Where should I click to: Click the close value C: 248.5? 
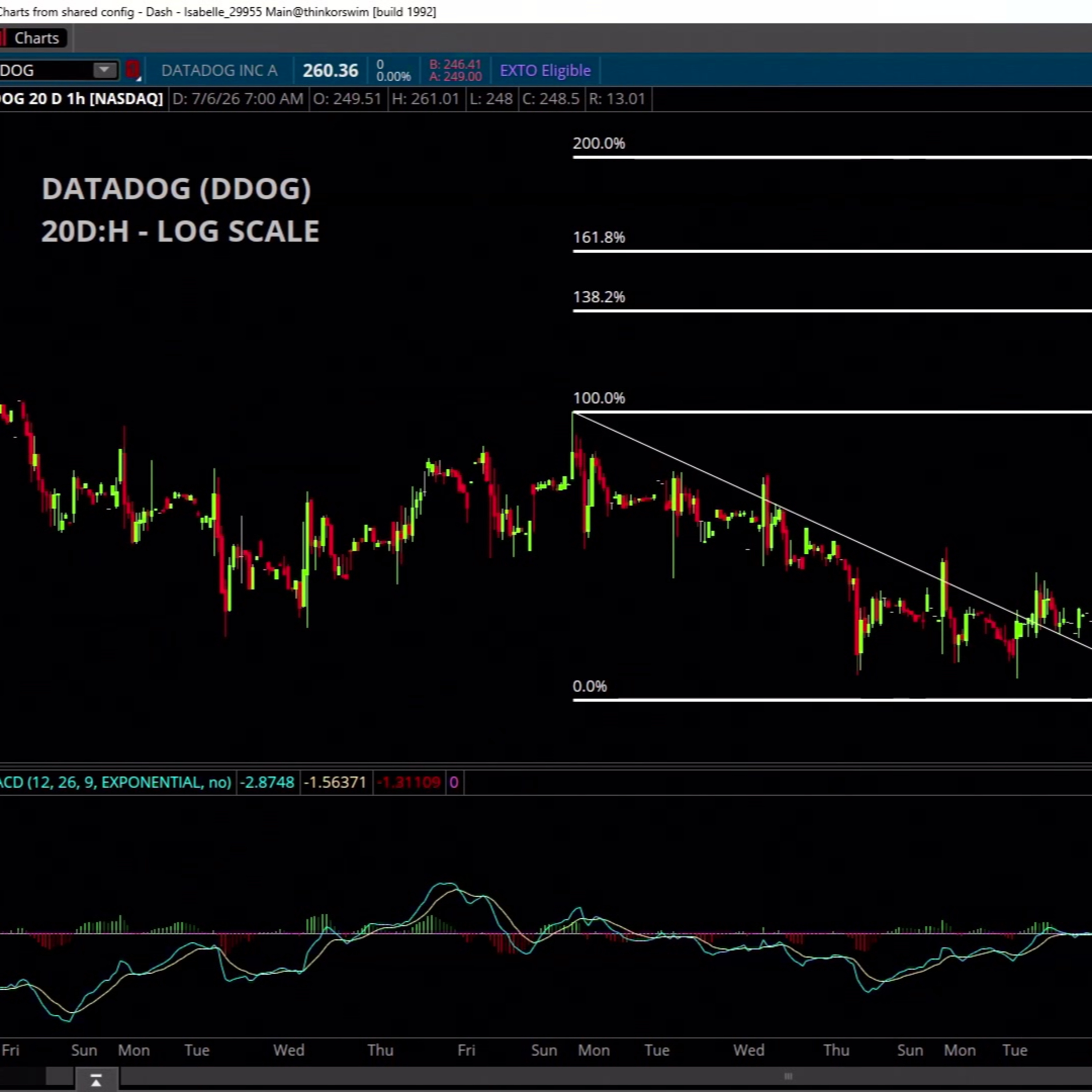[551, 99]
